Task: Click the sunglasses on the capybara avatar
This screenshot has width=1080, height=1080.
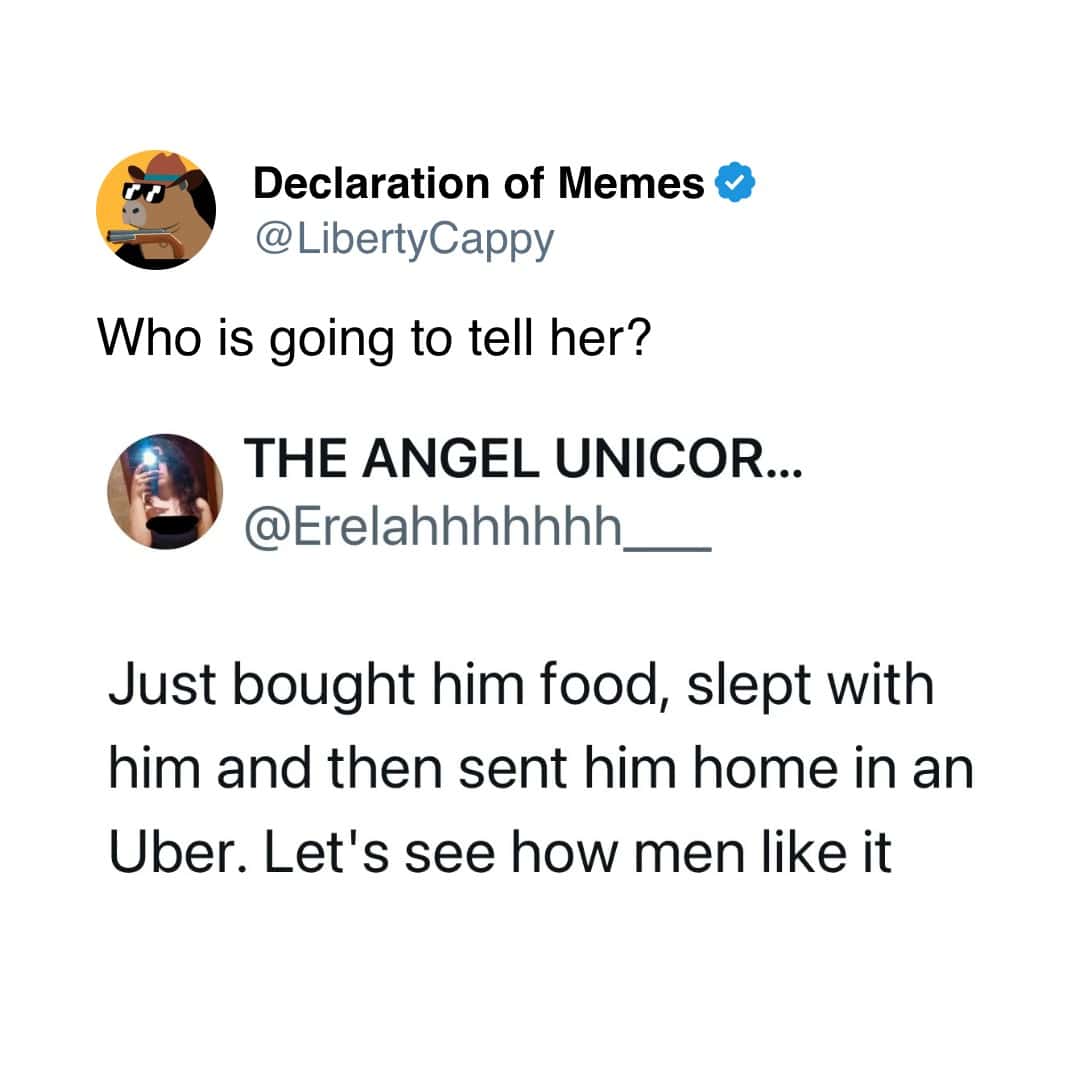Action: [143, 192]
